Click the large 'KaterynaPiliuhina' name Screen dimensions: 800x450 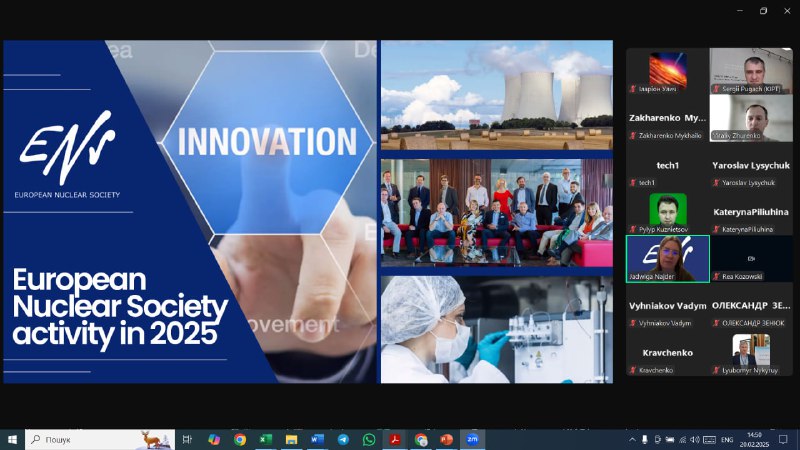(751, 212)
